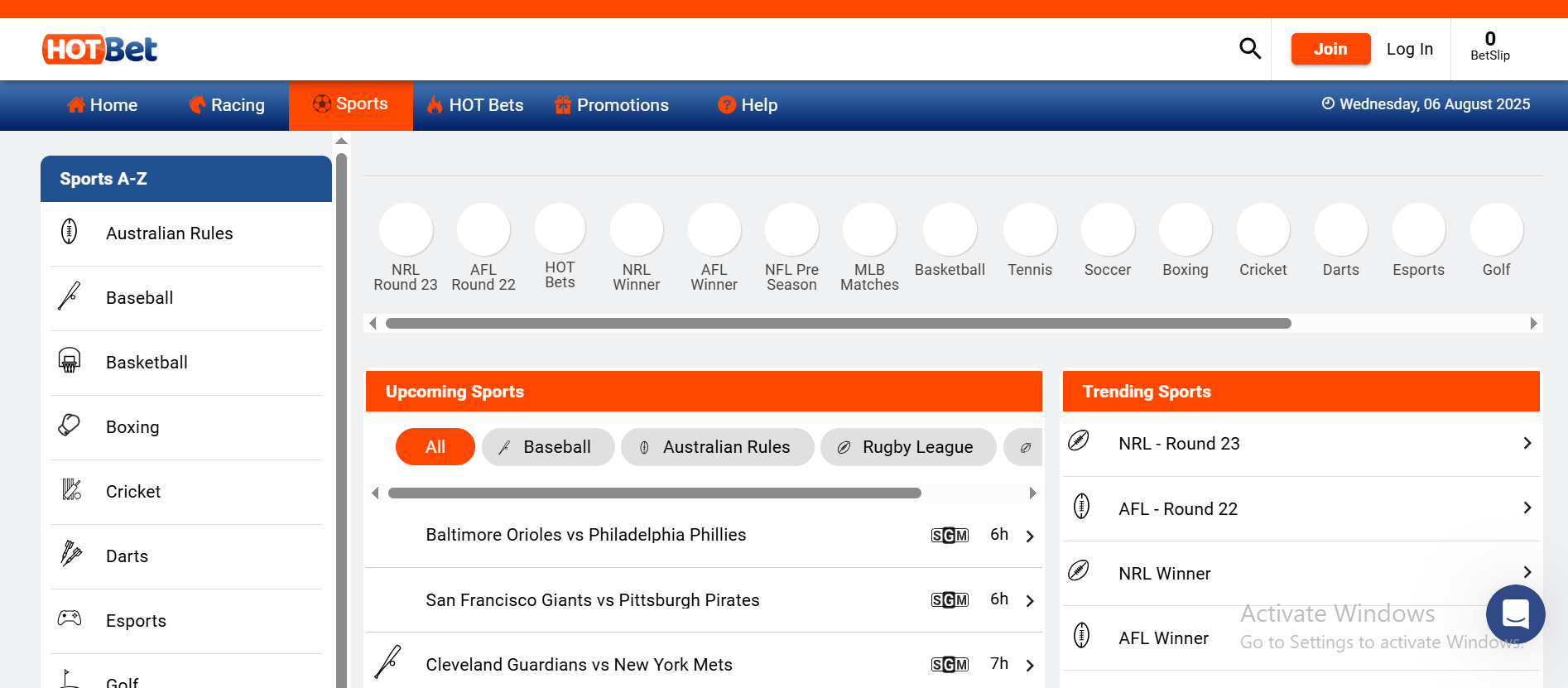This screenshot has width=1568, height=688.
Task: Click the SGM badge on San Francisco Giants match
Action: (950, 600)
